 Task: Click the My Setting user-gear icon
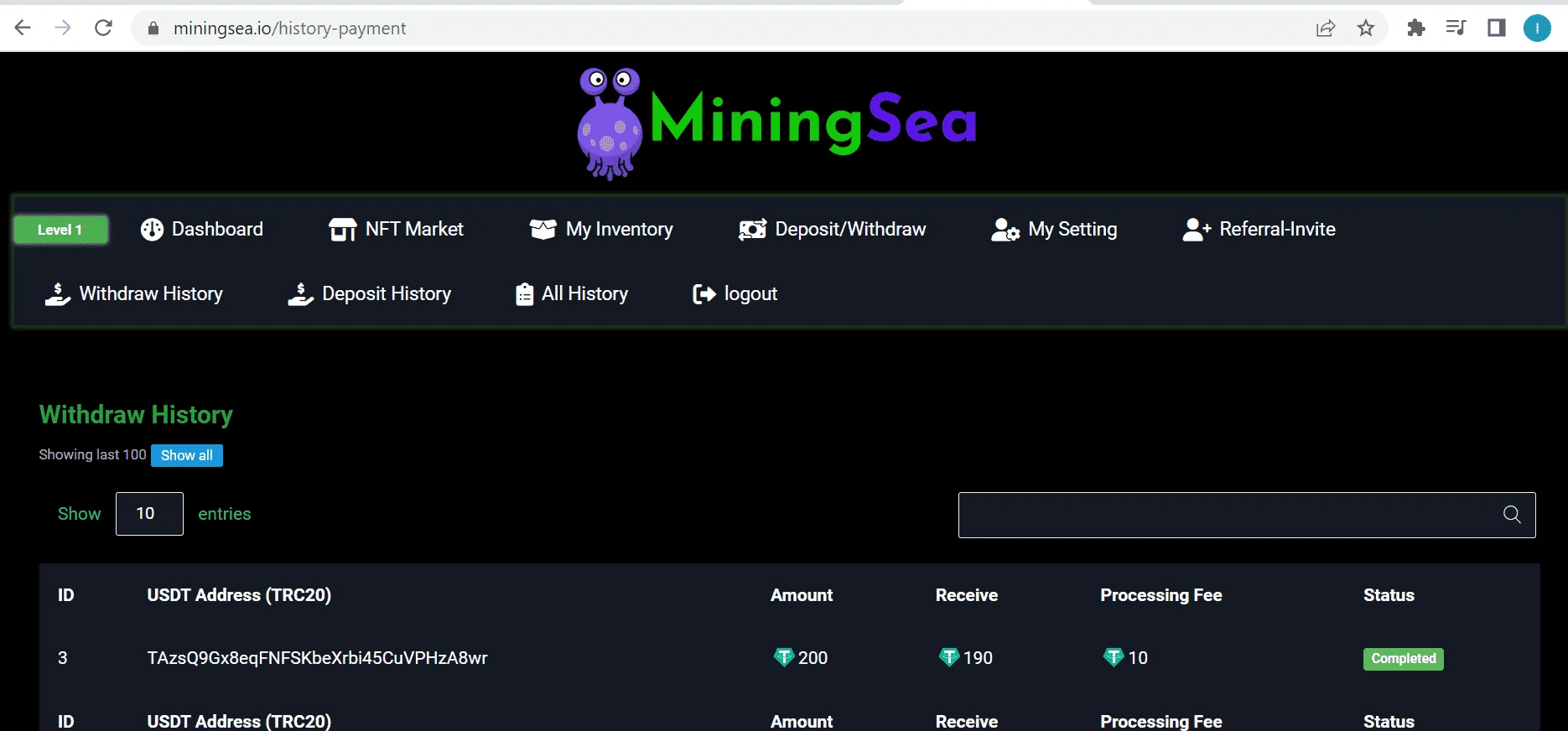point(1005,230)
